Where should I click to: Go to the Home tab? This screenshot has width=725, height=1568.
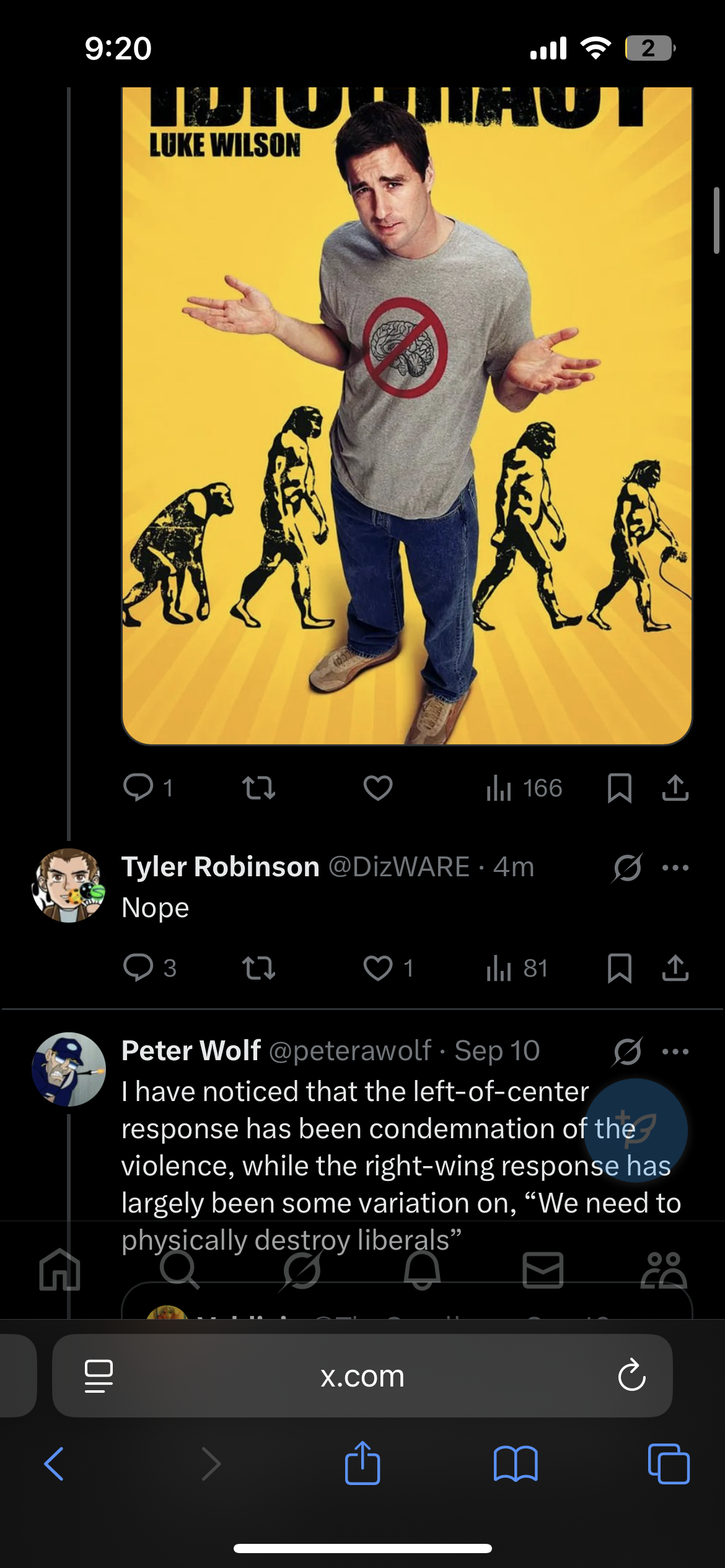[x=59, y=1270]
